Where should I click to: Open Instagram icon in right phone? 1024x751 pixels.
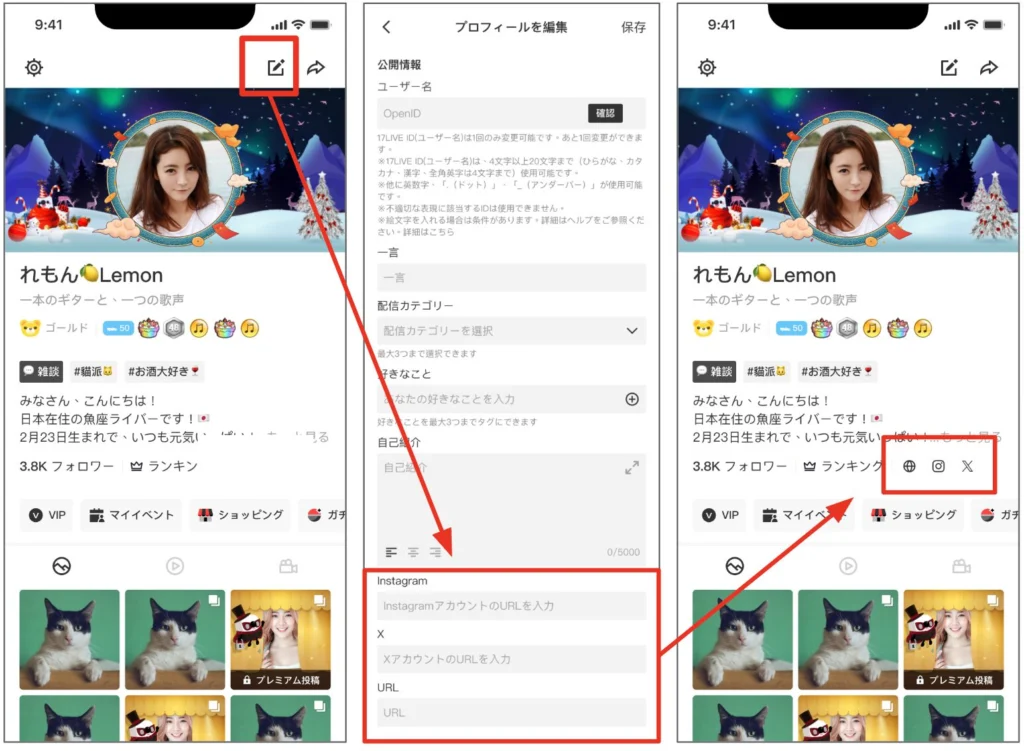[x=938, y=466]
